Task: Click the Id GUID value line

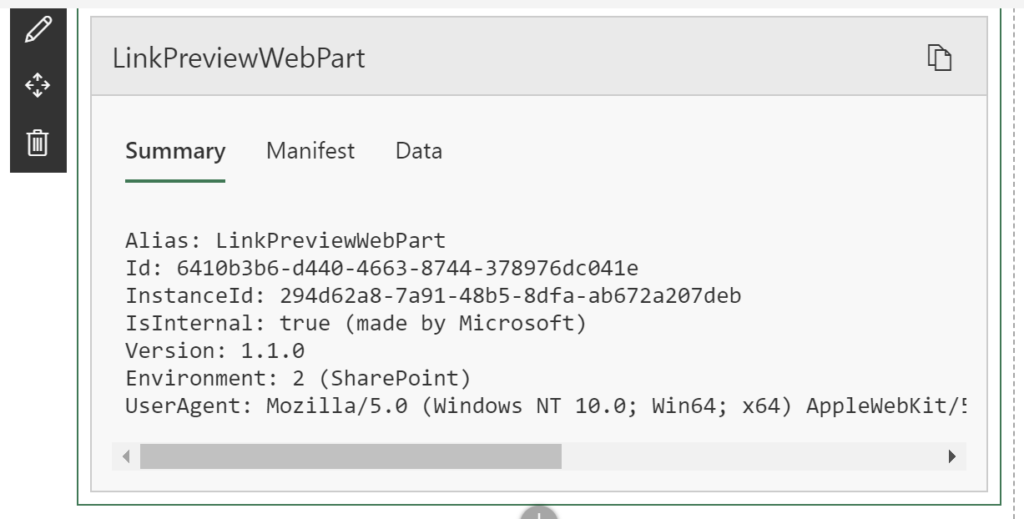Action: [x=382, y=268]
